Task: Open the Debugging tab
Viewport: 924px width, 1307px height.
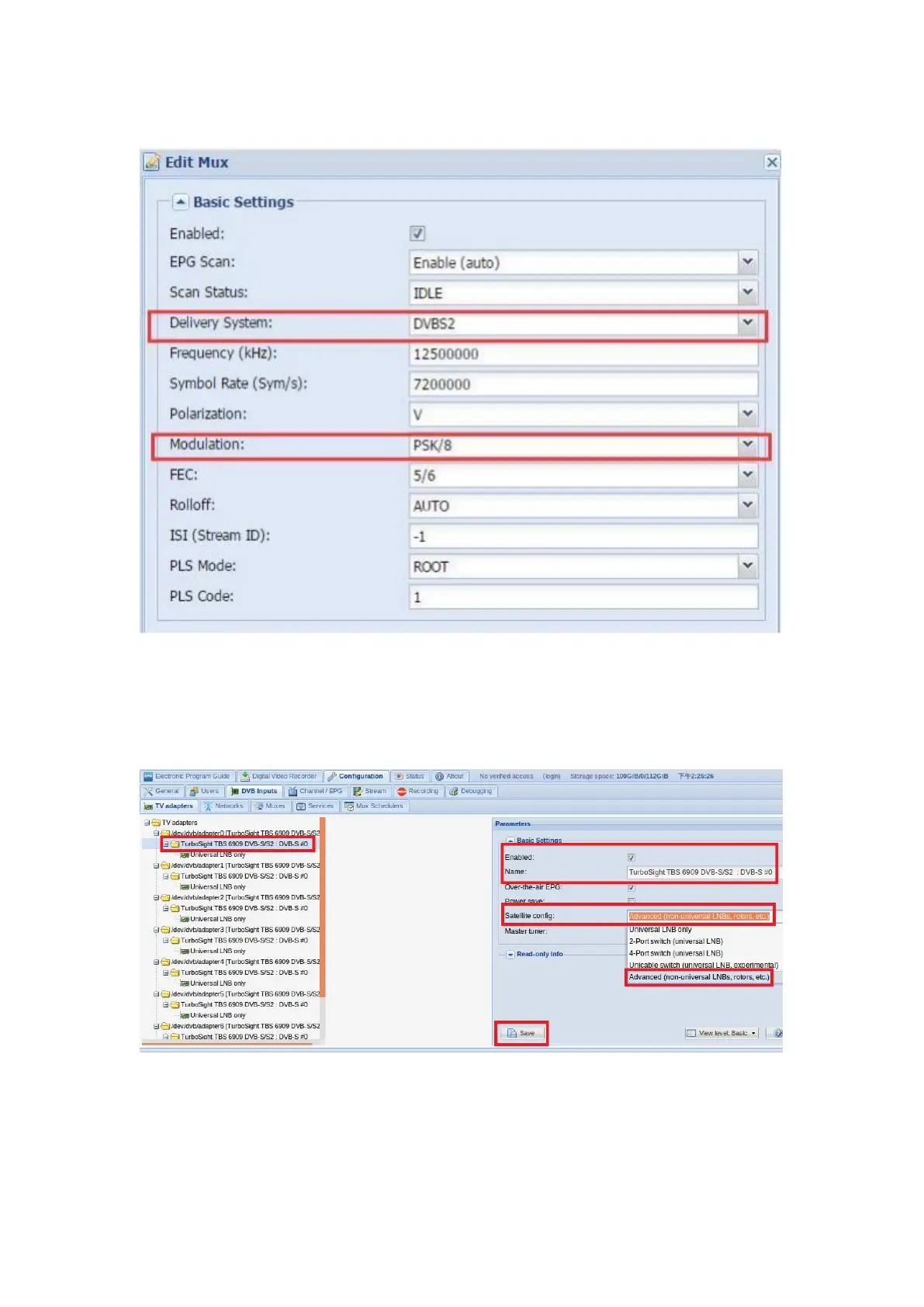Action: tap(471, 791)
